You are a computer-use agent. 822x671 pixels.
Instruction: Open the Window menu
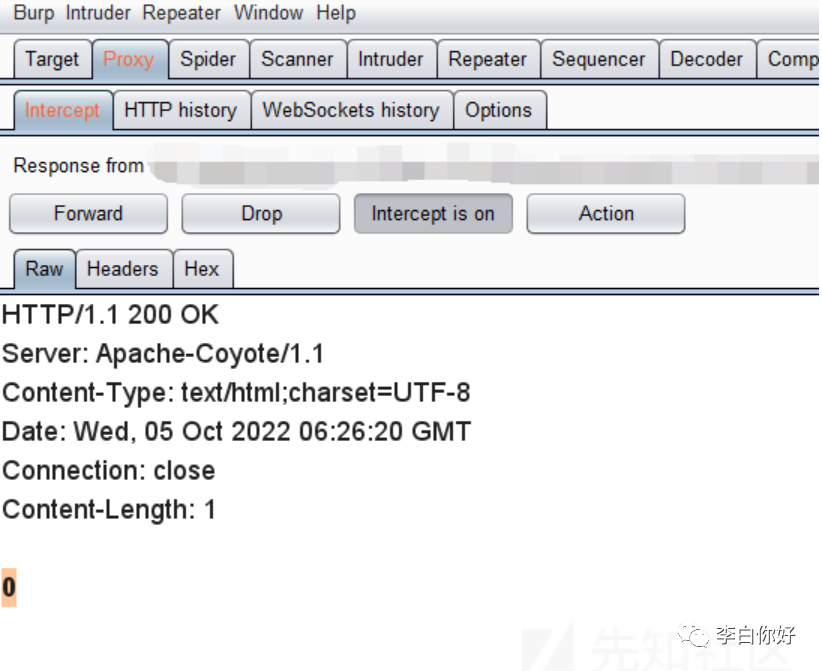pyautogui.click(x=268, y=13)
